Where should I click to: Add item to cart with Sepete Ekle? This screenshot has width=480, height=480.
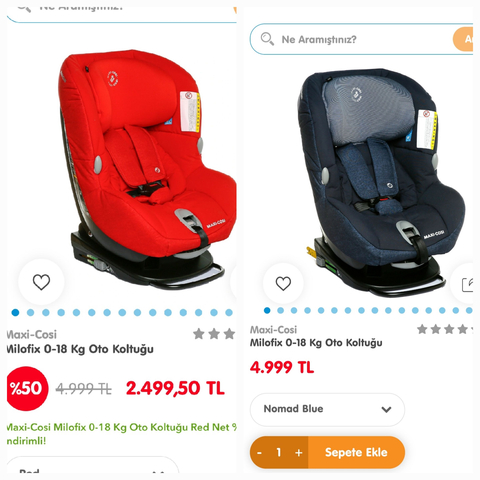[x=356, y=452]
